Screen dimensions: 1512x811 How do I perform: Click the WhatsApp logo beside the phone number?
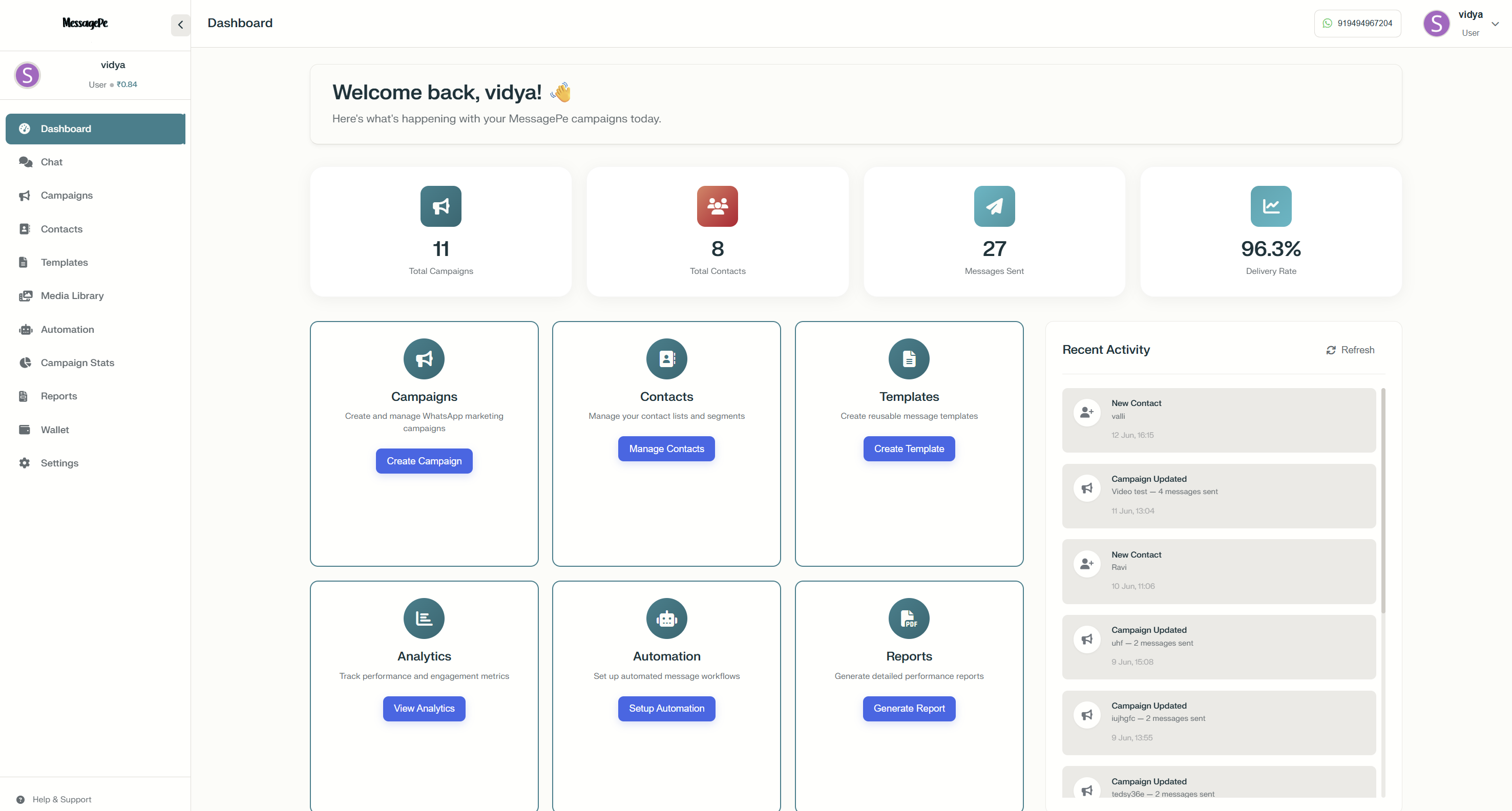tap(1327, 24)
